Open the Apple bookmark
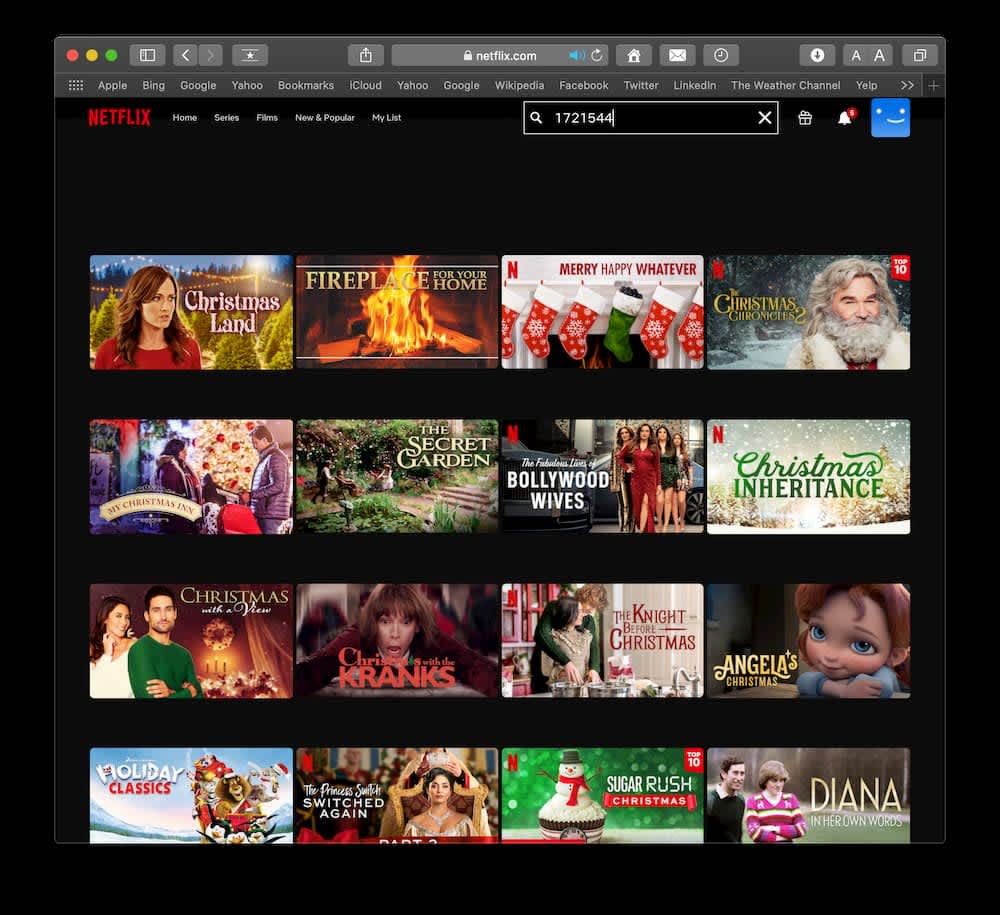The width and height of the screenshot is (1000, 915). (112, 85)
